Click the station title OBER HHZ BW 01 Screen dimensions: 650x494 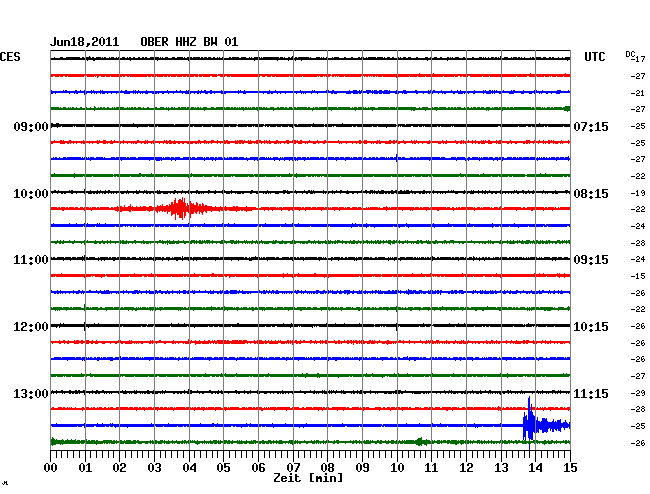tap(189, 42)
